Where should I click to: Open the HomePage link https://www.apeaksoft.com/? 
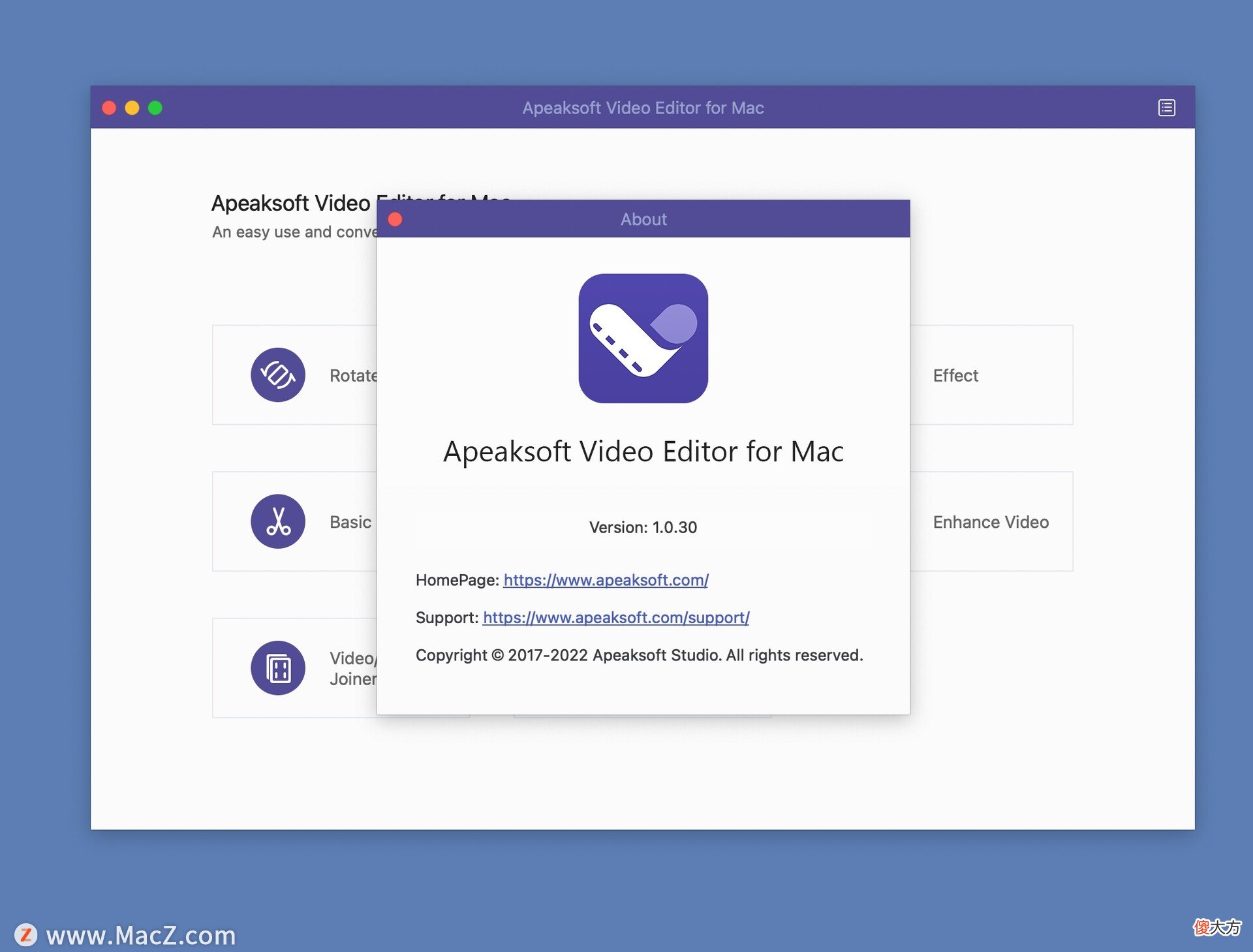(606, 580)
